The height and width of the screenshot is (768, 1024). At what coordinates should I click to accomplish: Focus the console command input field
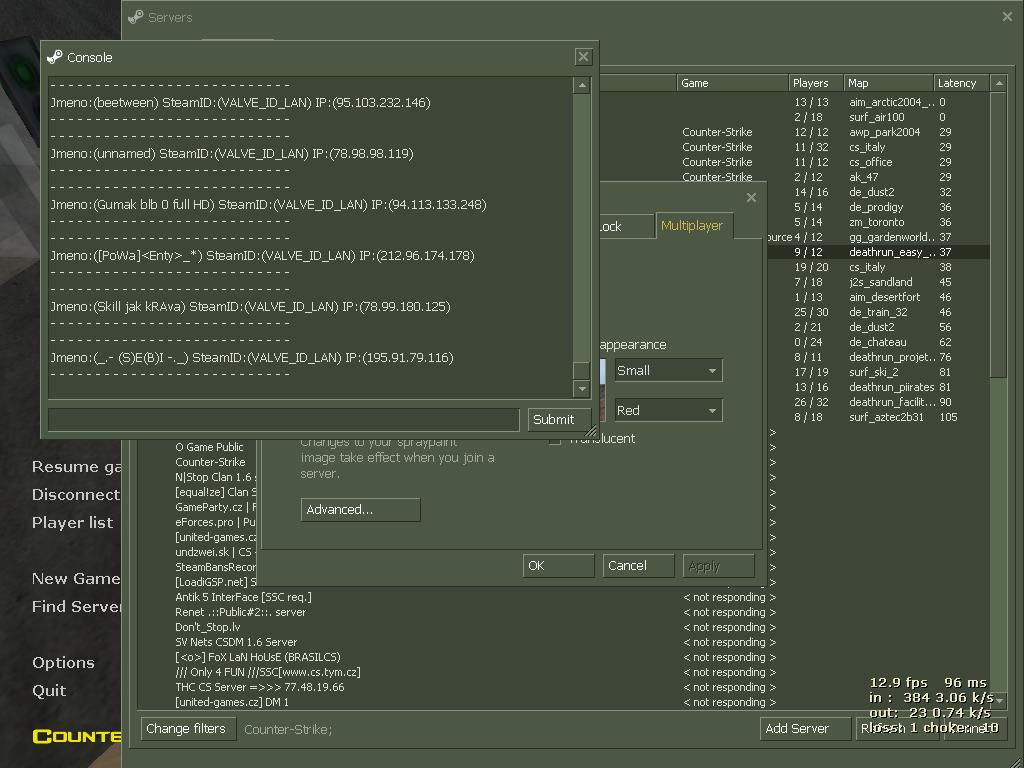click(x=283, y=419)
